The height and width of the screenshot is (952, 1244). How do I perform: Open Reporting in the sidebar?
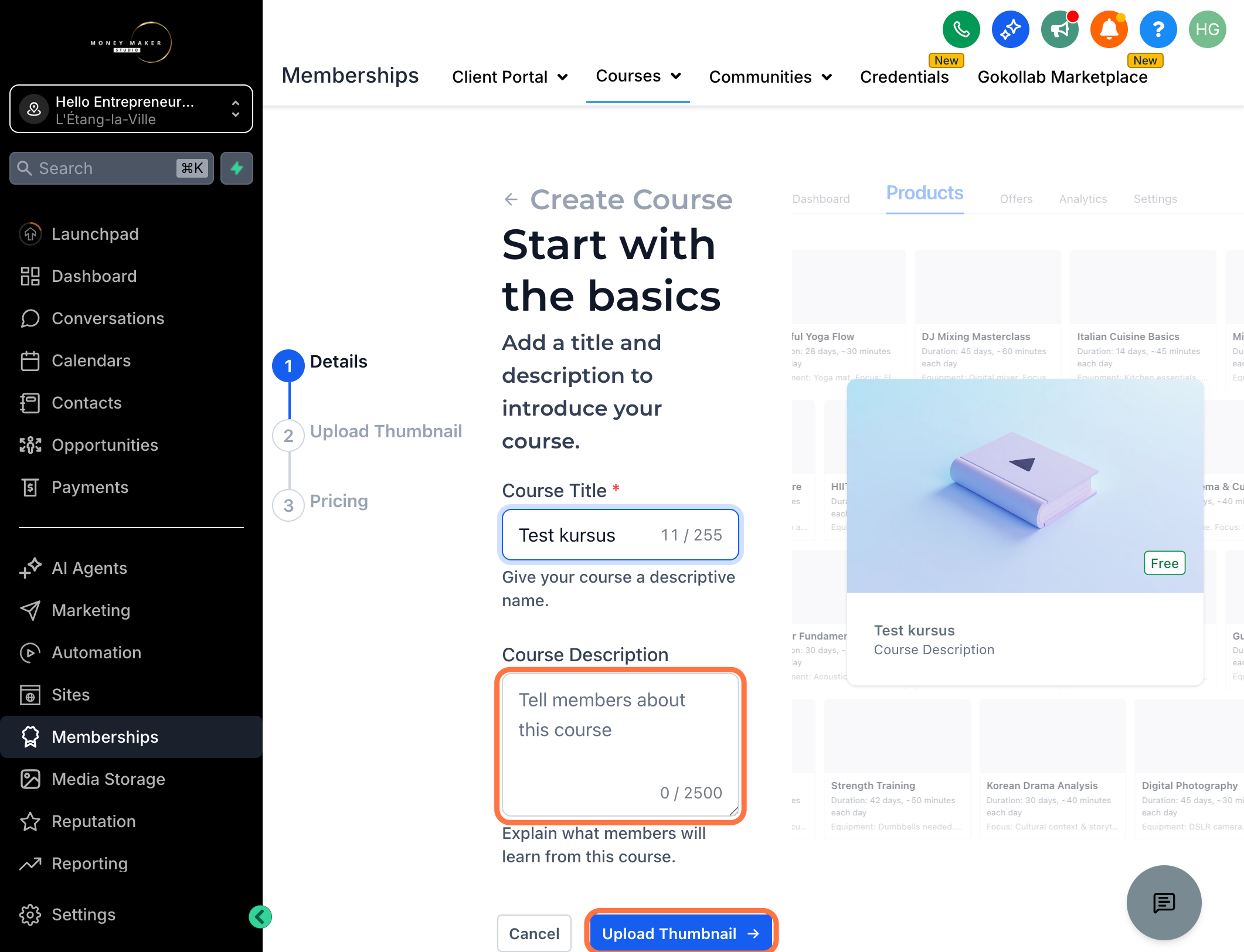coord(131,863)
